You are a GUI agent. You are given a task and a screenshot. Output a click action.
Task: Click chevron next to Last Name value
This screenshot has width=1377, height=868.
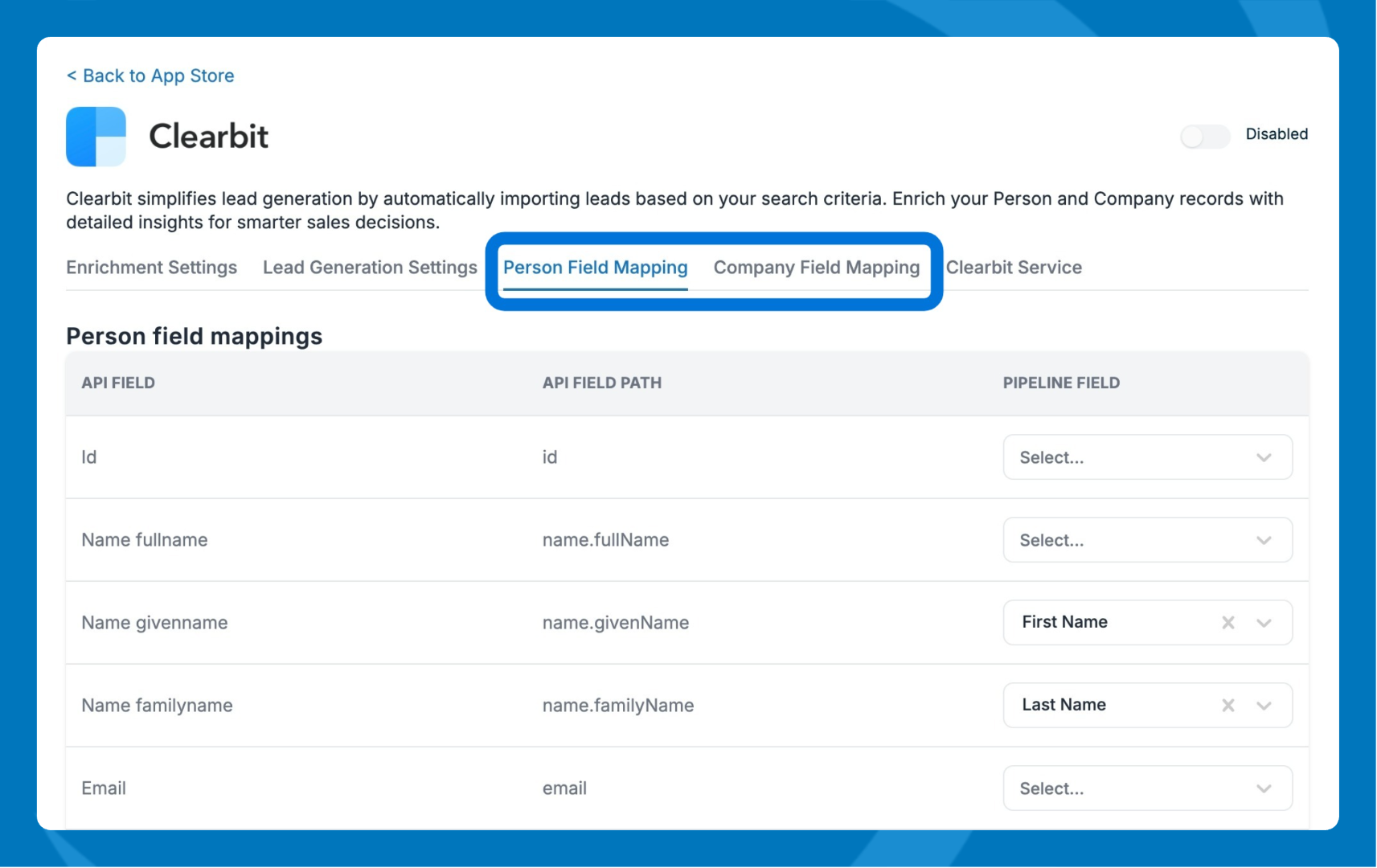[x=1264, y=706]
